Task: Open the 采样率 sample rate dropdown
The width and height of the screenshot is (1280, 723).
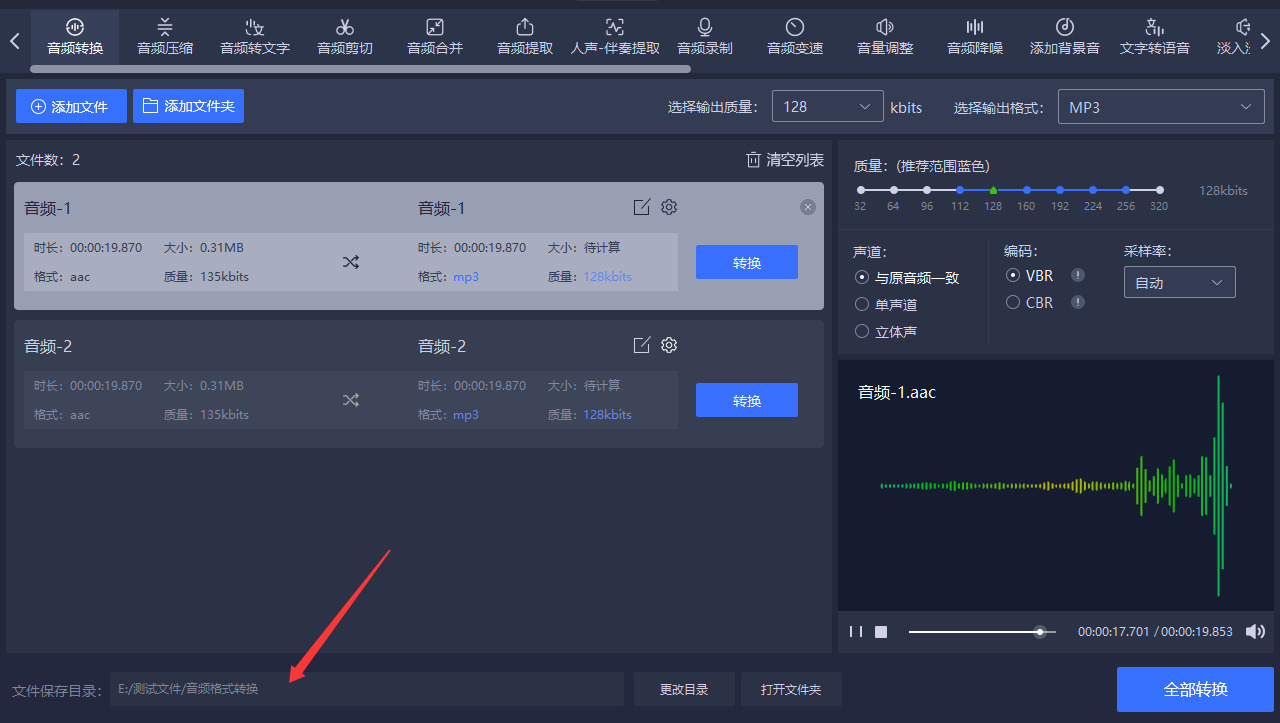Action: point(1180,282)
